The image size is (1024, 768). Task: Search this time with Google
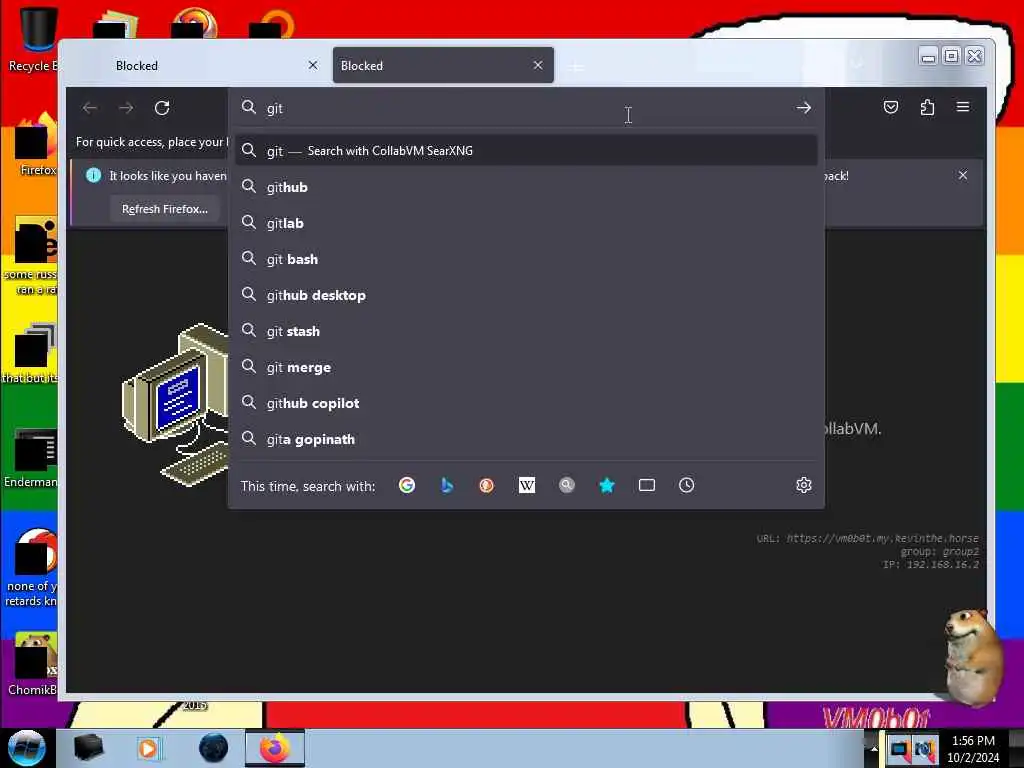(407, 485)
